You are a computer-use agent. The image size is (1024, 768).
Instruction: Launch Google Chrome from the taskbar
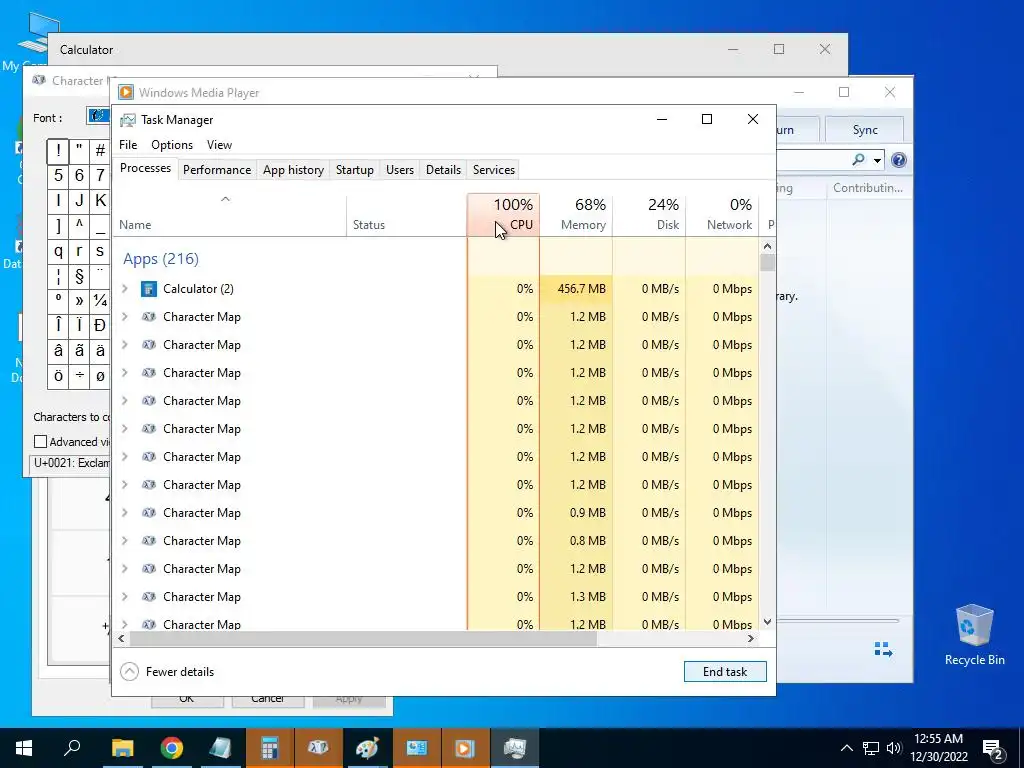coord(172,748)
